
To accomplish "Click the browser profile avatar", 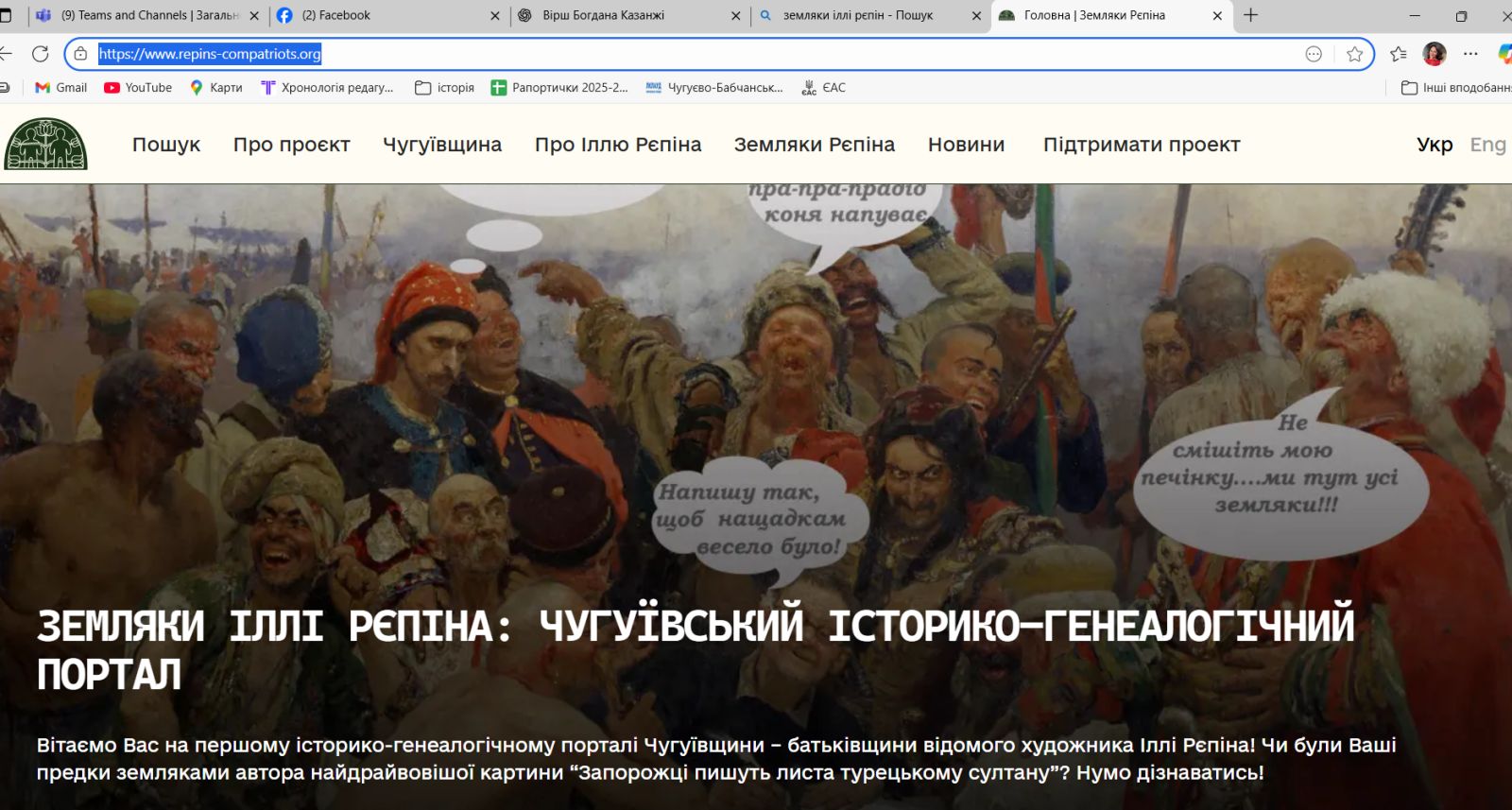I will coord(1434,54).
